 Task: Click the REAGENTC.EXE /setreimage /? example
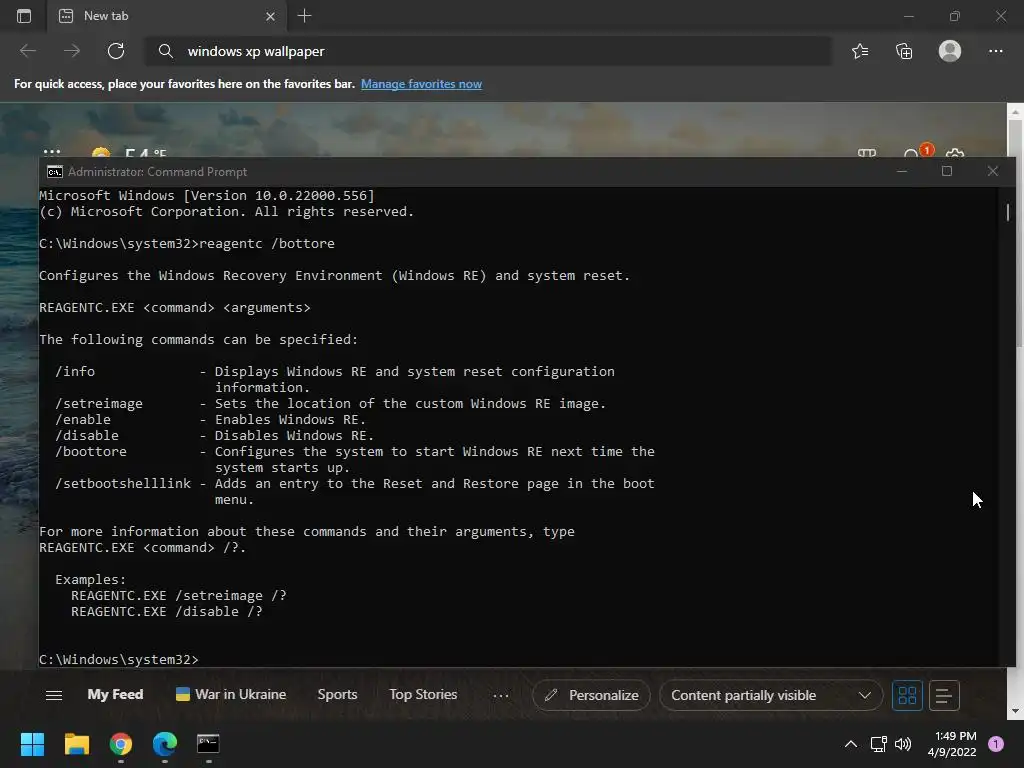tap(179, 596)
